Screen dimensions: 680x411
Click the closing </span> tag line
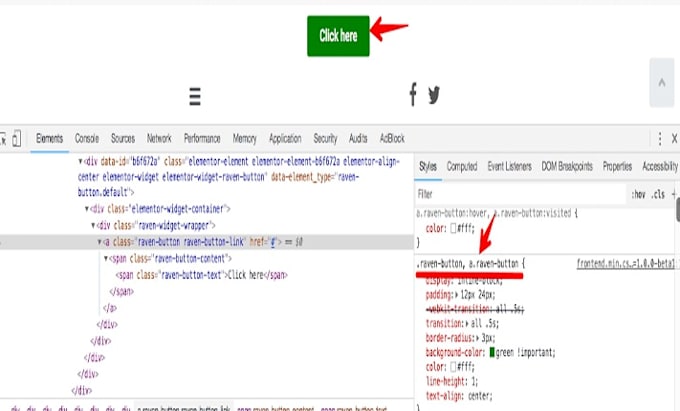[122, 292]
